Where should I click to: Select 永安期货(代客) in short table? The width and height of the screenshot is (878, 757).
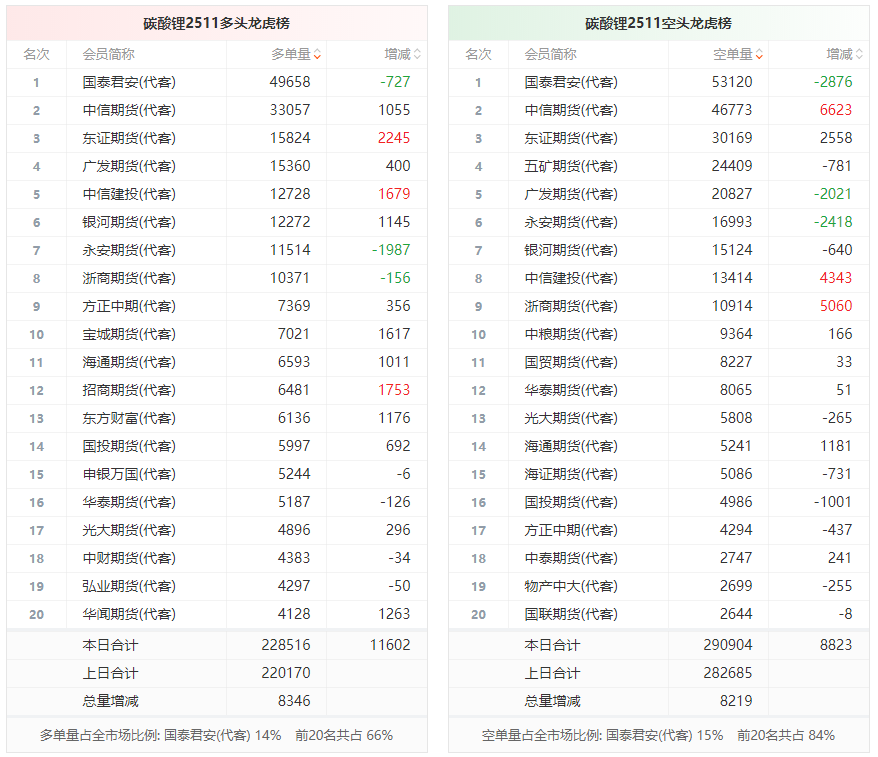[x=571, y=222]
